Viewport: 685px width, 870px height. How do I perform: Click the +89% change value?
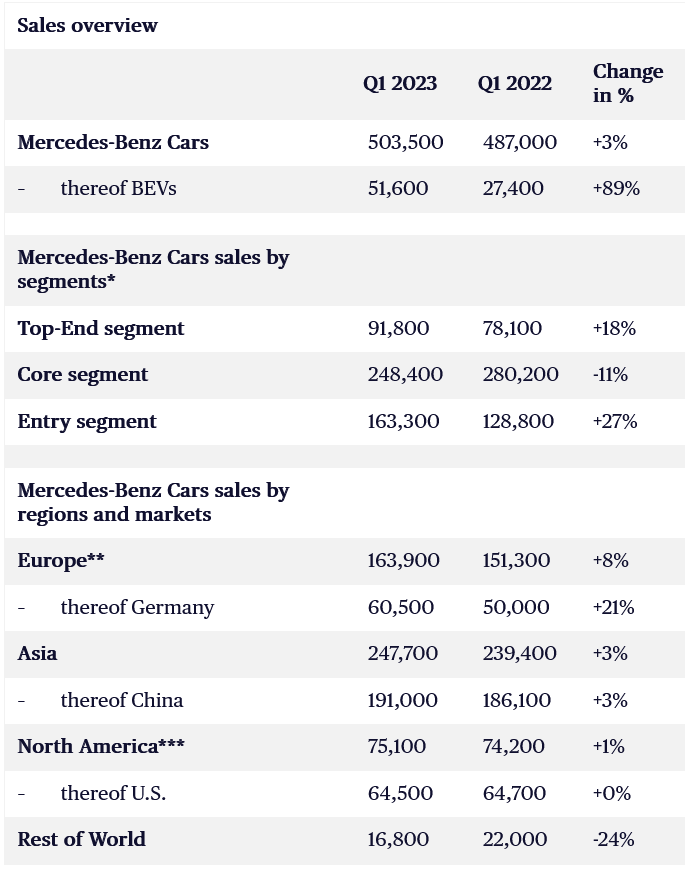tap(616, 188)
